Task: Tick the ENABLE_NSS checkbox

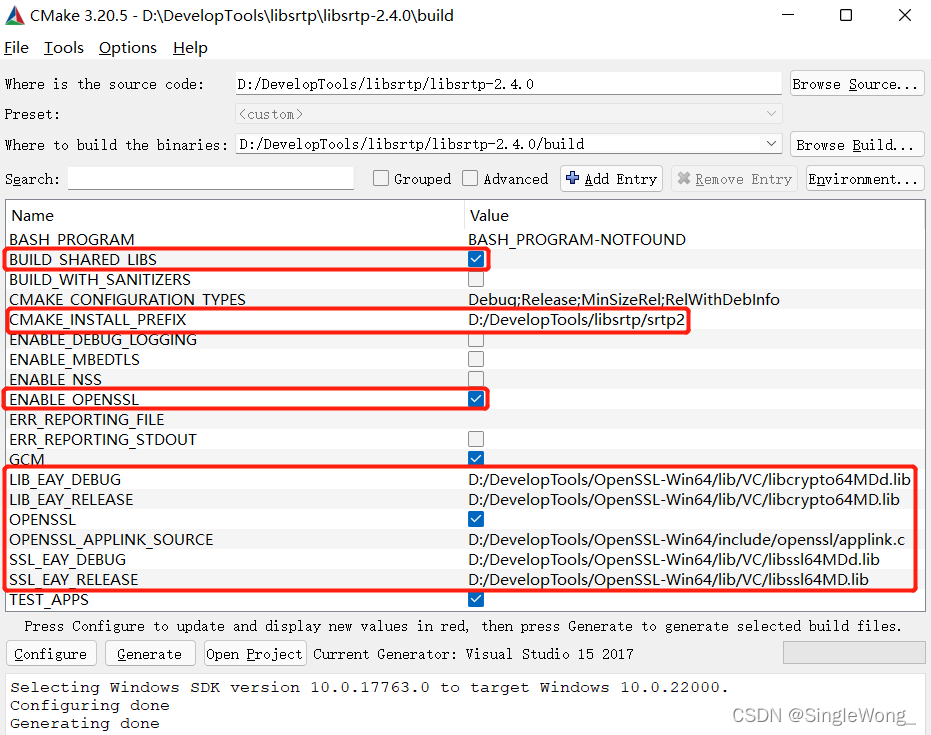Action: [x=476, y=379]
